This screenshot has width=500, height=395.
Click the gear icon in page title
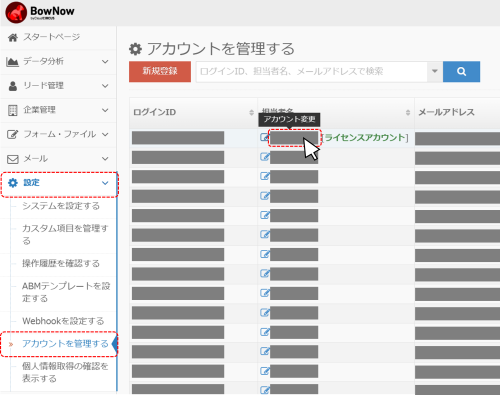(135, 49)
